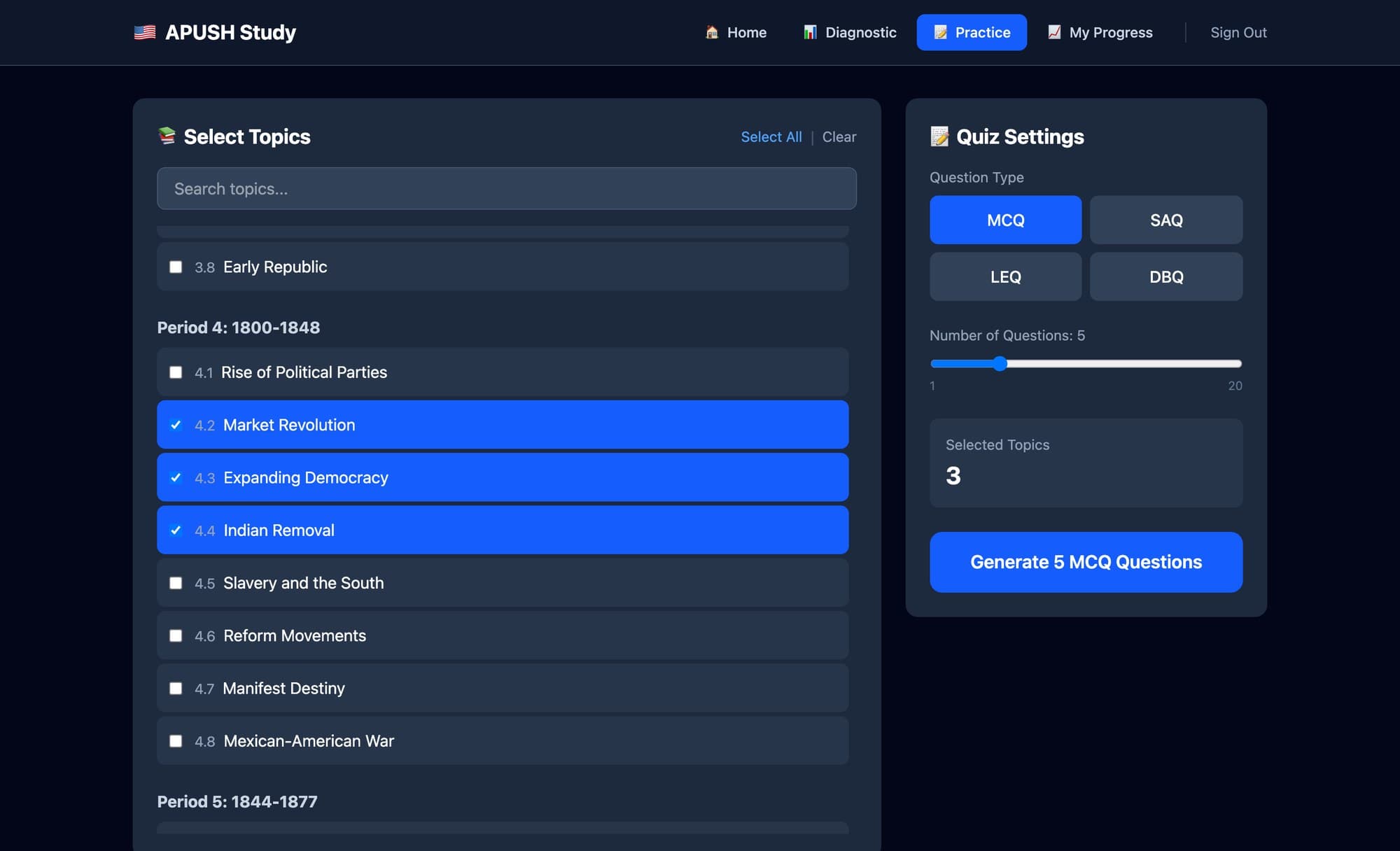The width and height of the screenshot is (1400, 851).
Task: Select the DBQ question type
Action: tap(1166, 276)
